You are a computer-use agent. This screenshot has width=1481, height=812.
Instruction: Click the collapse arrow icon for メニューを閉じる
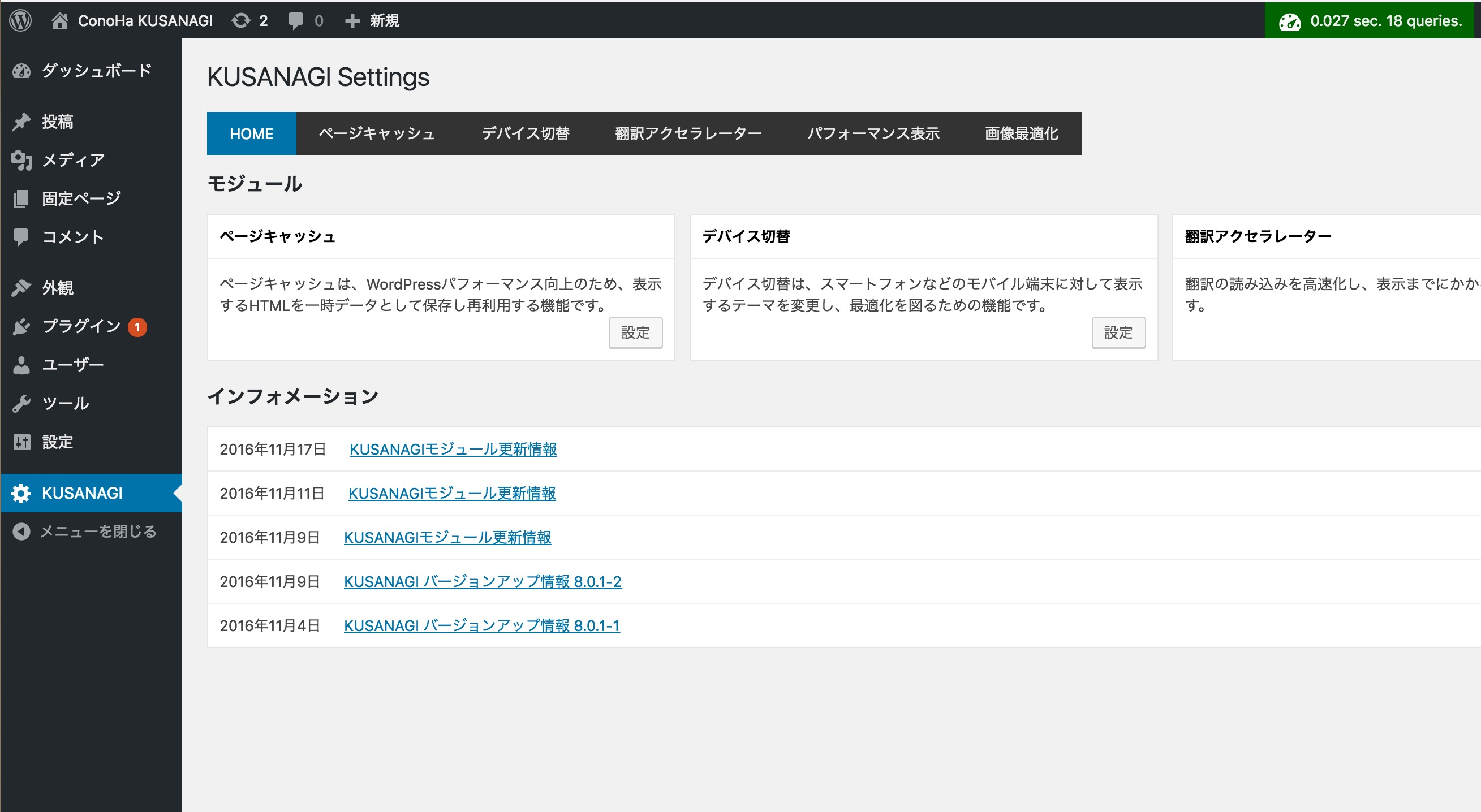coord(22,532)
